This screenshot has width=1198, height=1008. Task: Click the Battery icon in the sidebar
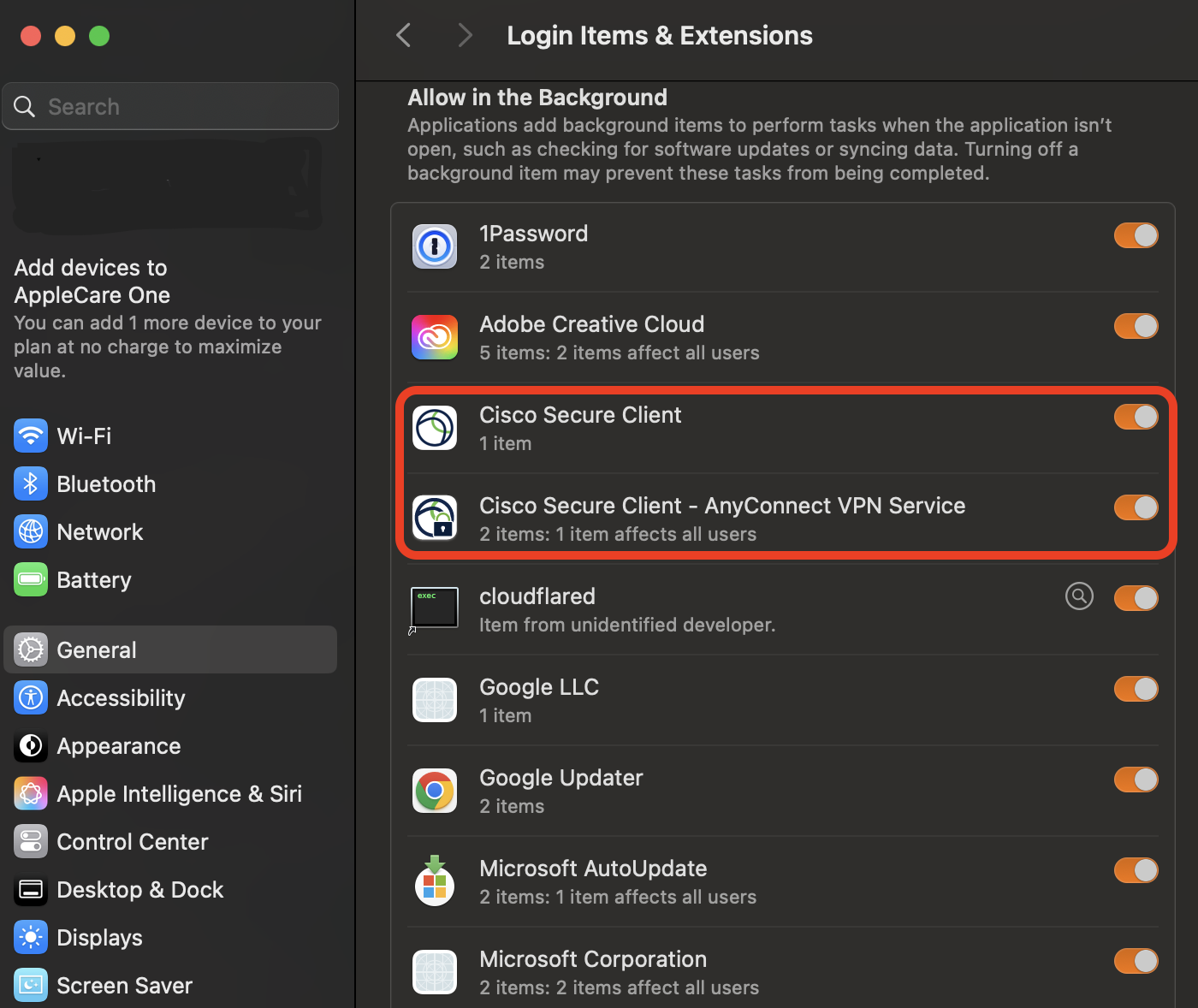[31, 579]
